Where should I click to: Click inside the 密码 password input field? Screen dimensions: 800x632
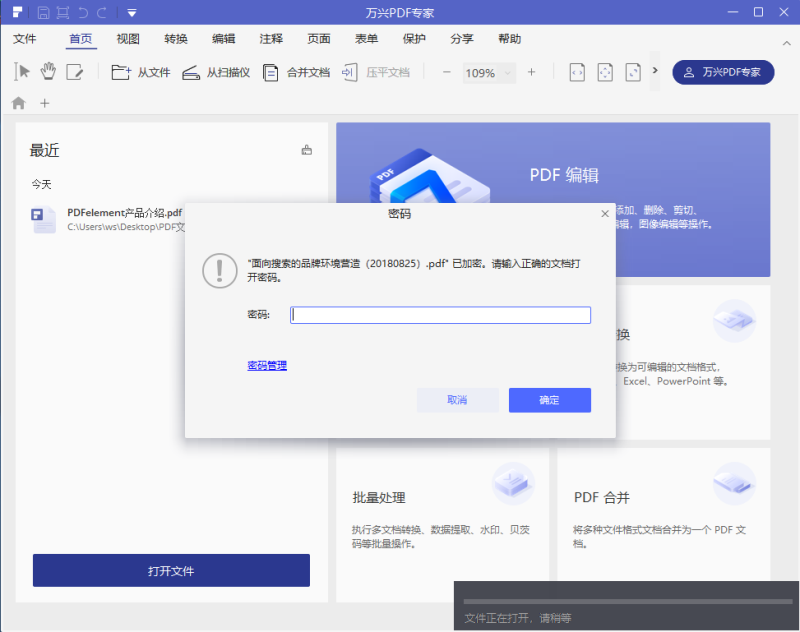440,314
